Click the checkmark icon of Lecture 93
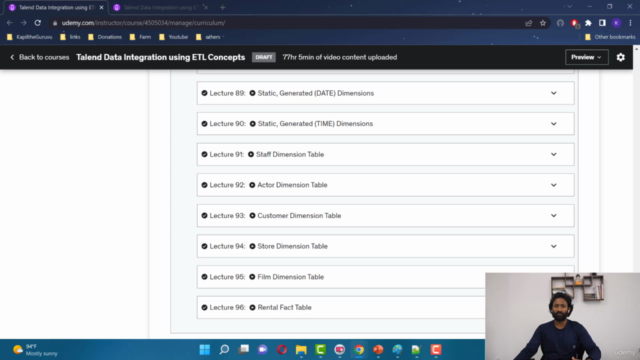This screenshot has height=360, width=640. pos(204,216)
